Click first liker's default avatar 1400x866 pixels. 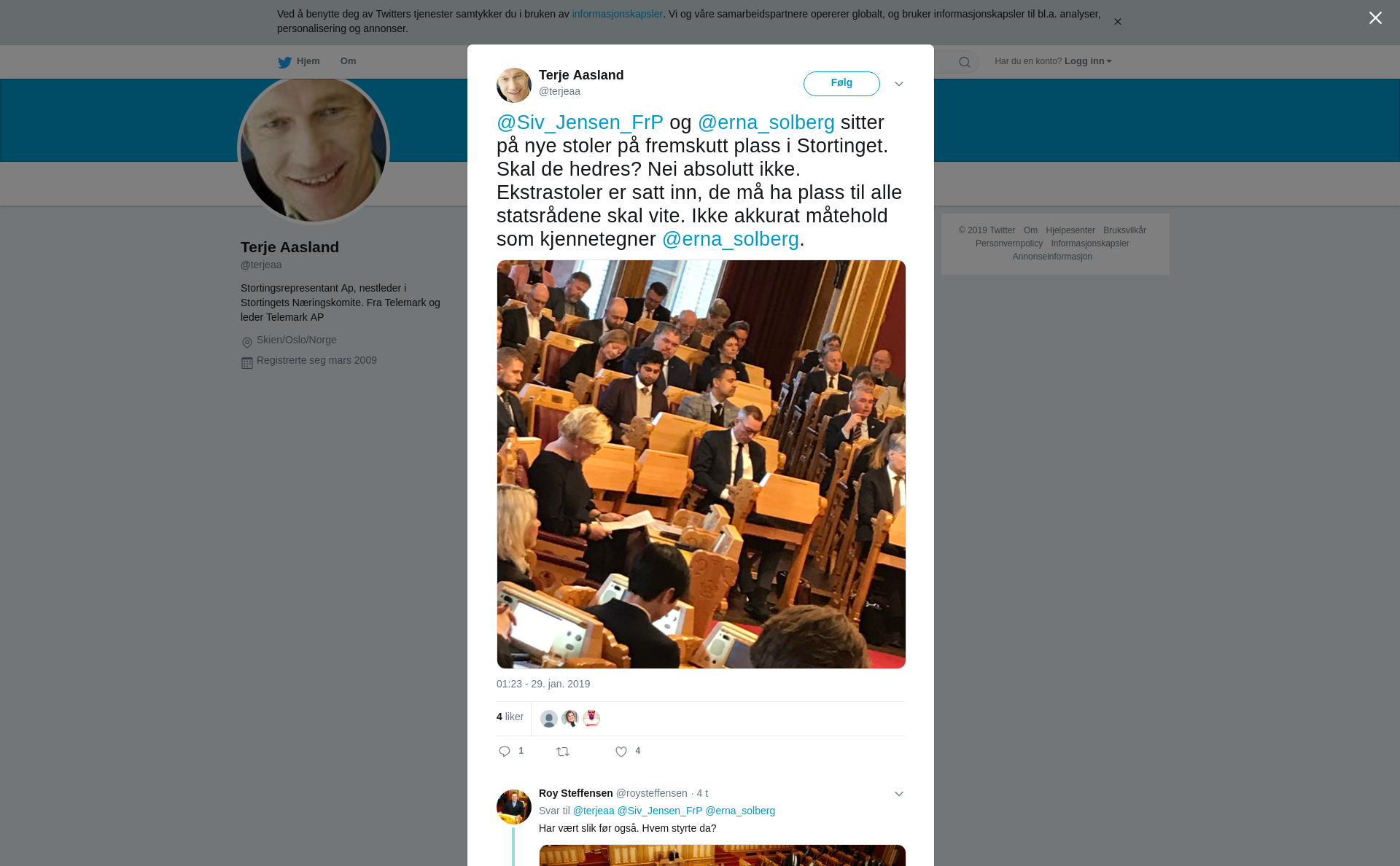(549, 719)
